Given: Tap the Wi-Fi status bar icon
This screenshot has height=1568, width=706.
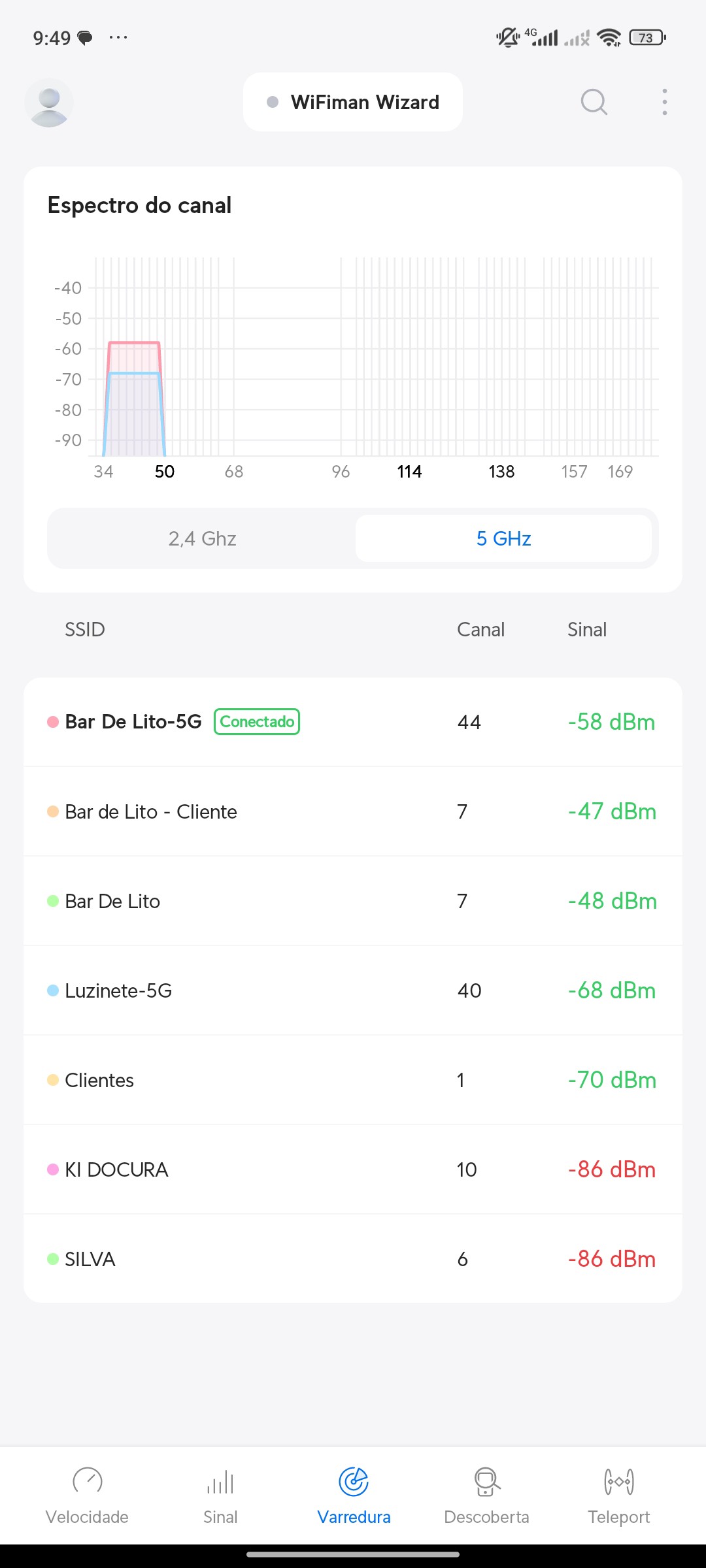Looking at the screenshot, I should point(609,38).
